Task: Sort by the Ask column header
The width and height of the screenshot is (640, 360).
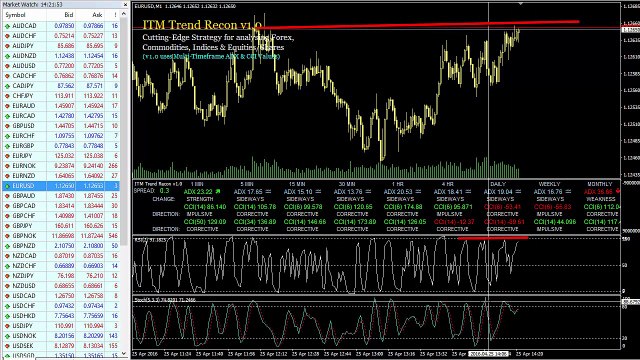Action: coord(97,15)
